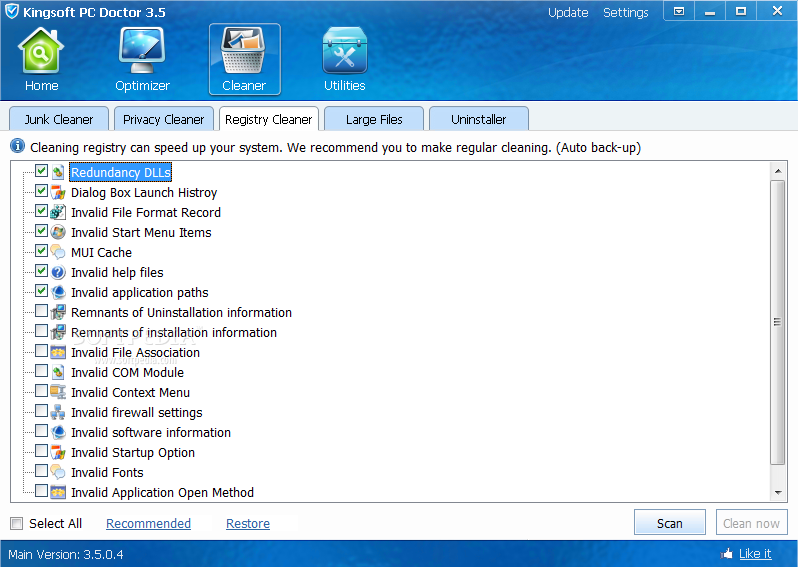Open the Update menu item
Image resolution: width=798 pixels, height=567 pixels.
click(x=568, y=12)
